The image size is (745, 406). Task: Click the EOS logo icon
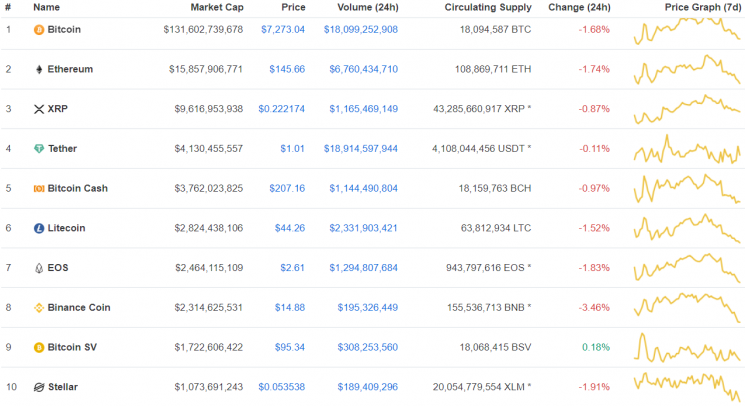(39, 268)
